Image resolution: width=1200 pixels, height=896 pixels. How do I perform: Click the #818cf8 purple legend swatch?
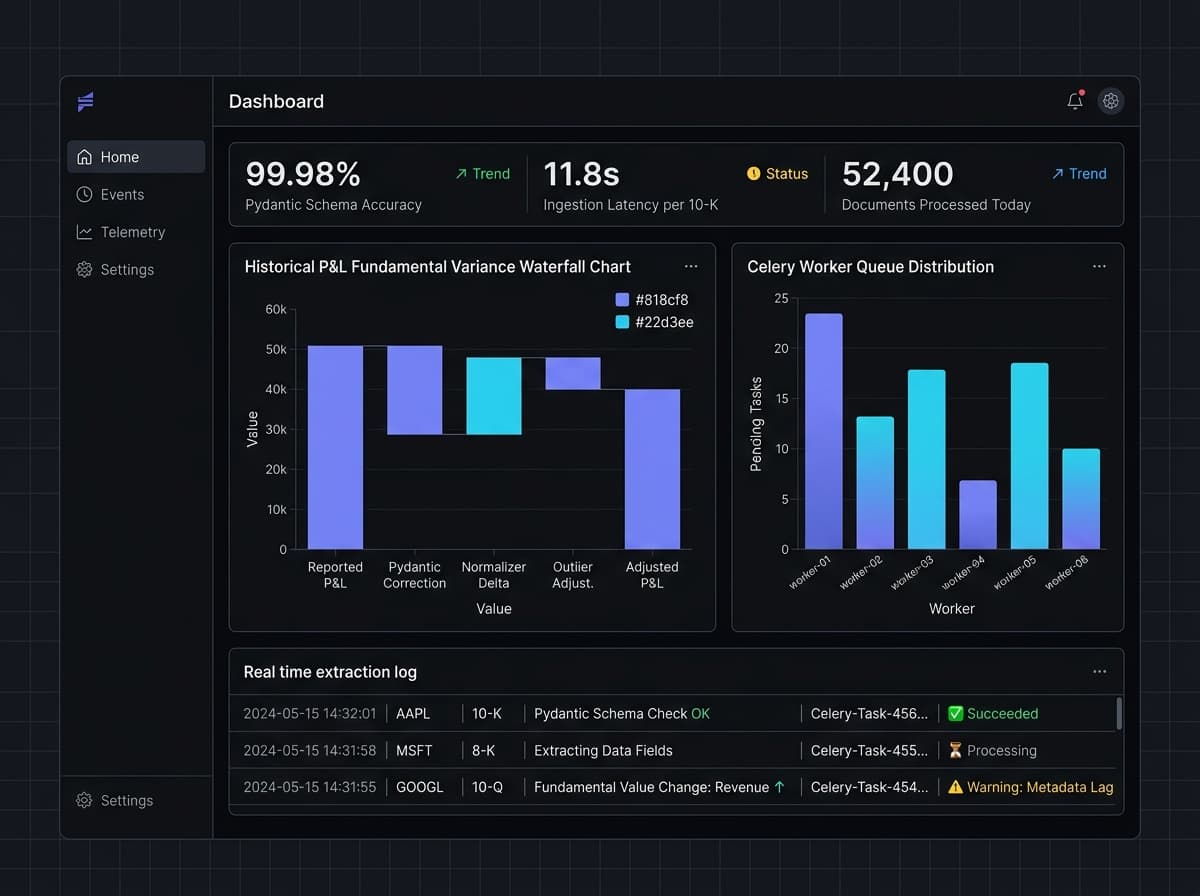pyautogui.click(x=623, y=300)
